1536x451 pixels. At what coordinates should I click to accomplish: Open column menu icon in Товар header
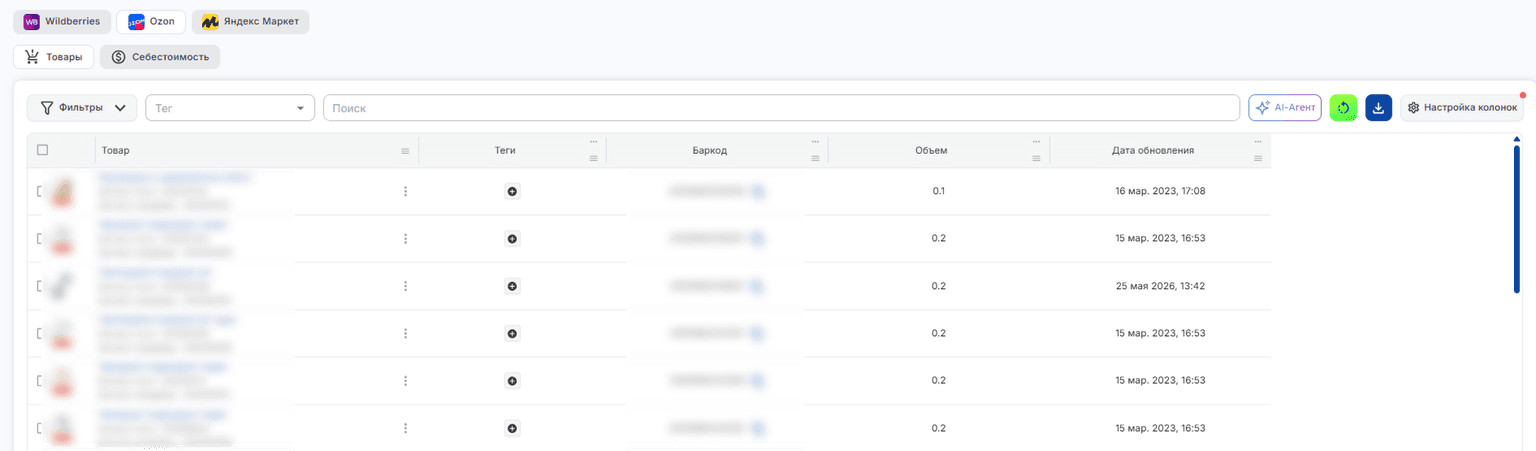coord(405,151)
